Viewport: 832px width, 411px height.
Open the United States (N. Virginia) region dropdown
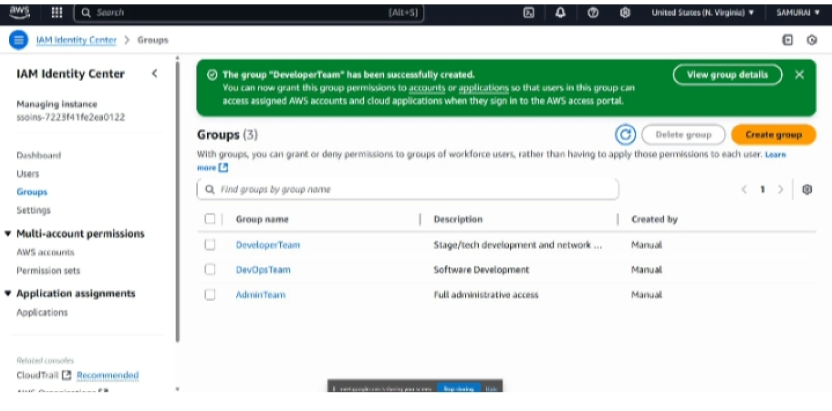click(x=703, y=13)
